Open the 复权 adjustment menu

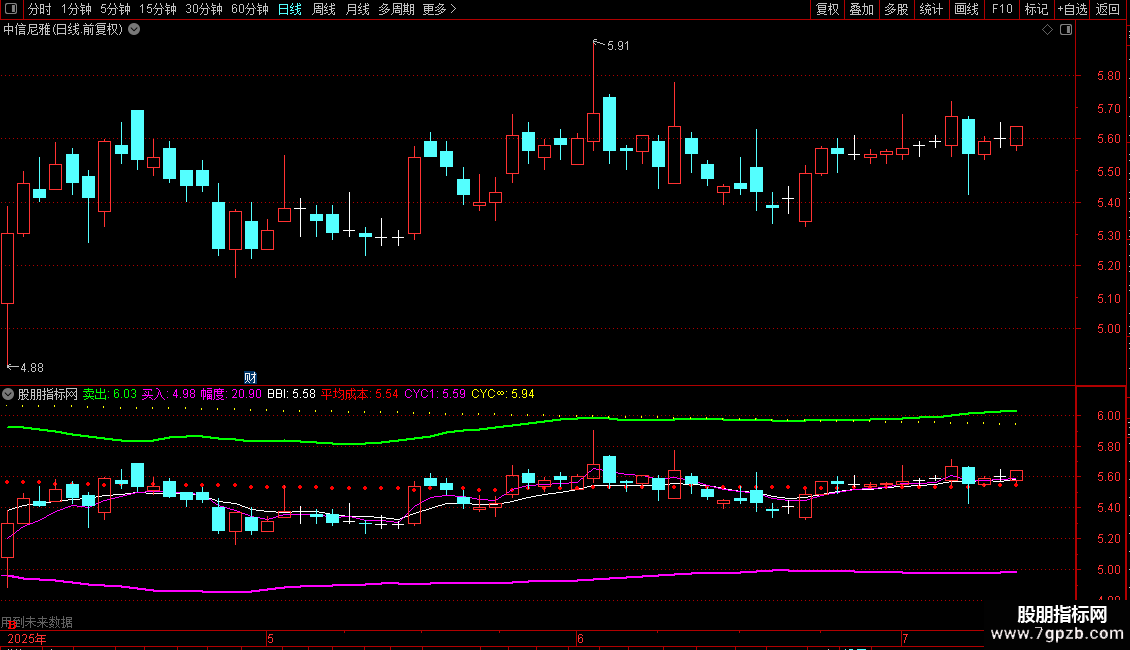click(827, 9)
